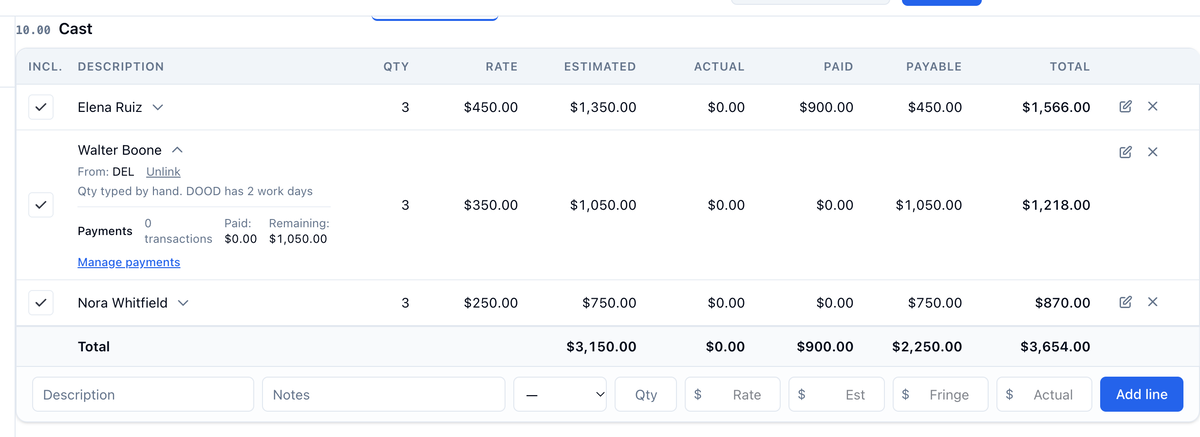Screen dimensions: 1200x437
Task: Select Nora Whitfield's $250.00 rate cell
Action: point(491,303)
